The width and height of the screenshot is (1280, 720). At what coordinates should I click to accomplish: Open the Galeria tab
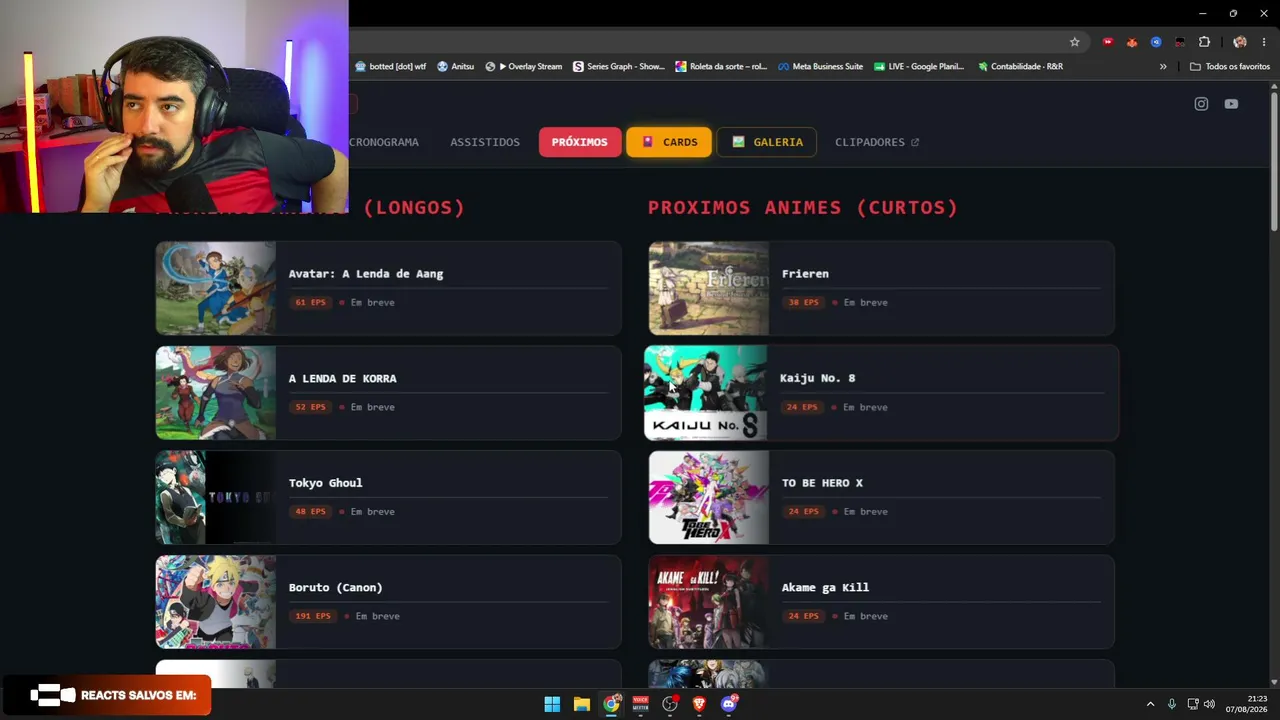[x=767, y=142]
